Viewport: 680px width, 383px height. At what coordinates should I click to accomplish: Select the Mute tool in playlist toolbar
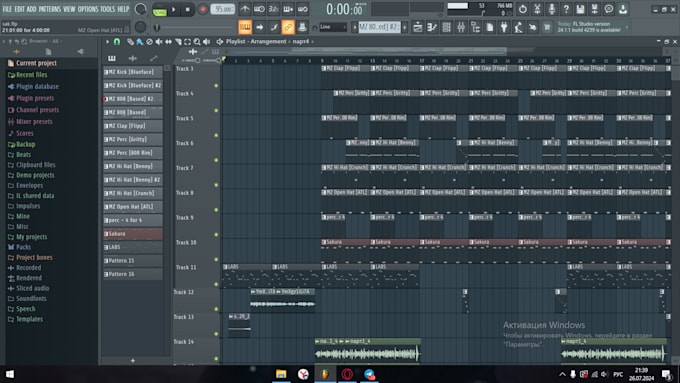tap(159, 42)
